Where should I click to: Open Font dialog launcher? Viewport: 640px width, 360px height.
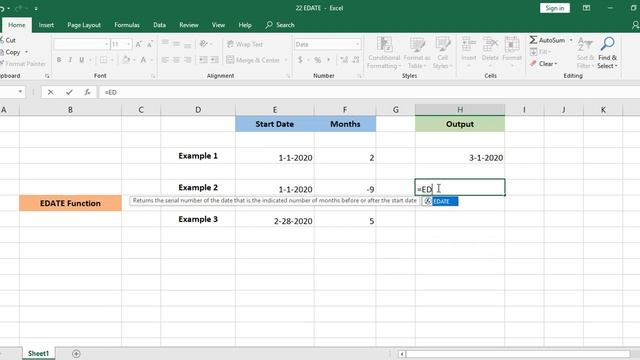(x=153, y=76)
